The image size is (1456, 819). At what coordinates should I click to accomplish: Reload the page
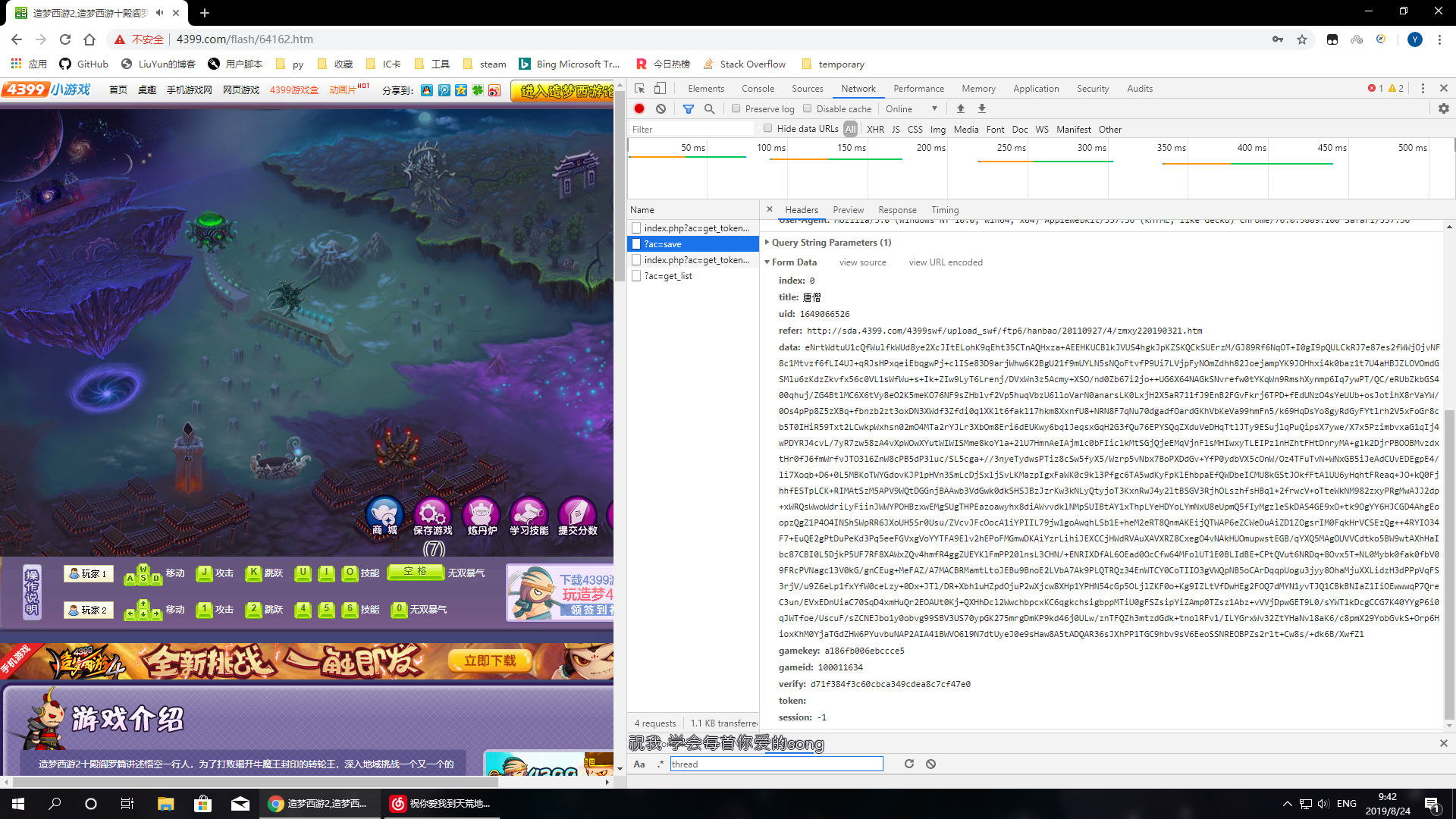pos(65,39)
